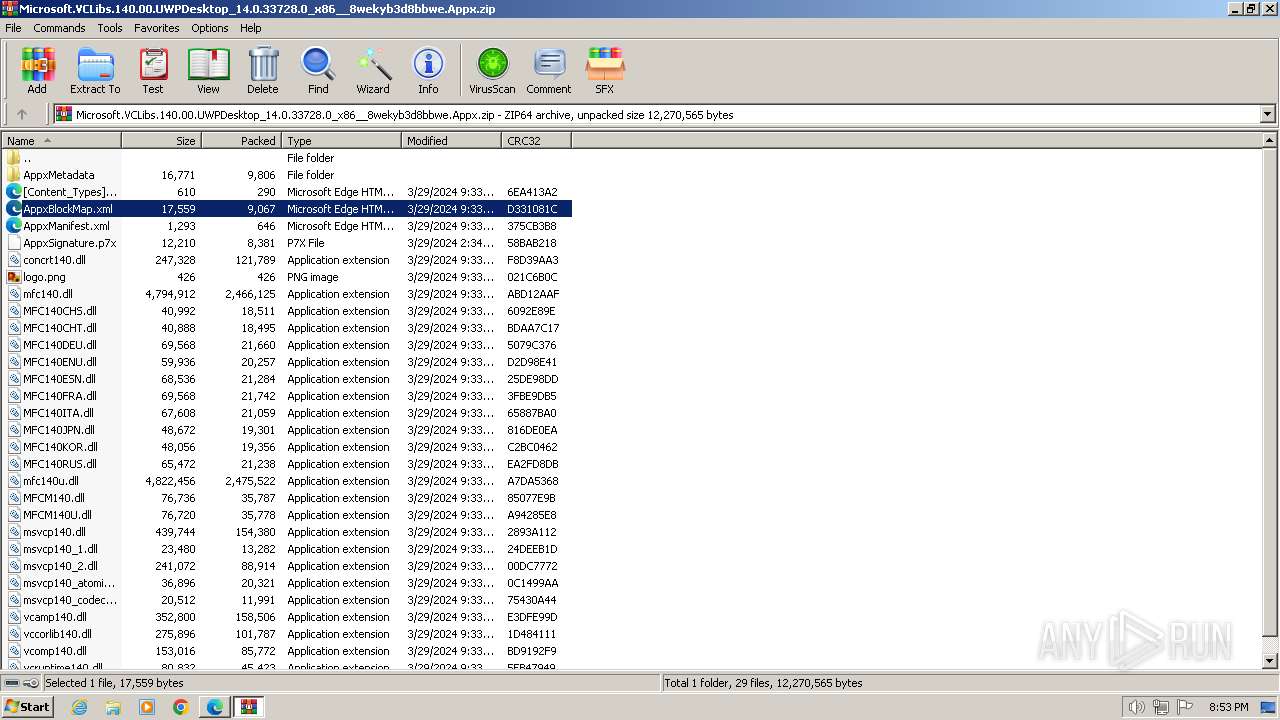
Task: Open the Windows Start menu
Action: [27, 706]
